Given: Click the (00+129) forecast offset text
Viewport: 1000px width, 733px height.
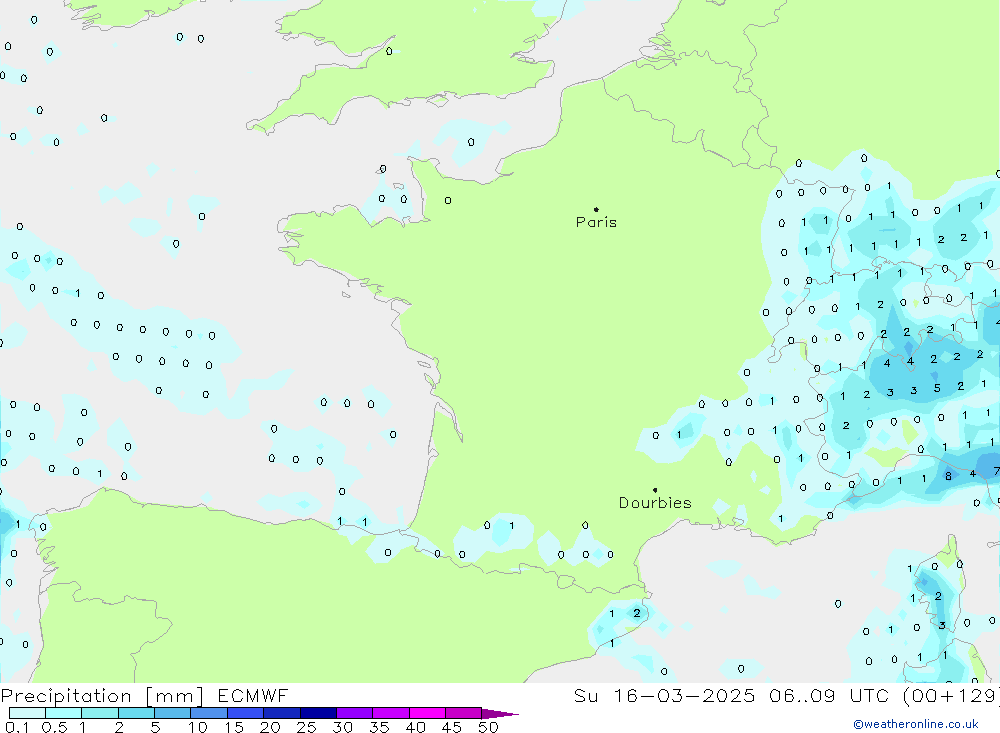Looking at the screenshot, I should [952, 695].
